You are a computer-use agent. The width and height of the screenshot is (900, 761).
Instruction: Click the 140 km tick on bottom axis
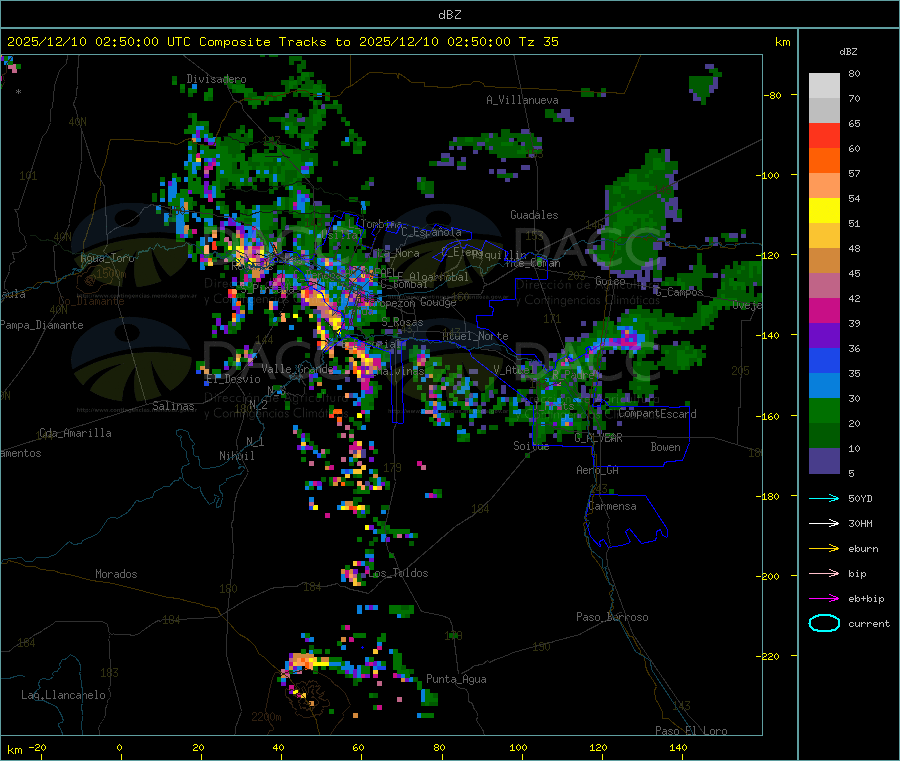pos(678,747)
